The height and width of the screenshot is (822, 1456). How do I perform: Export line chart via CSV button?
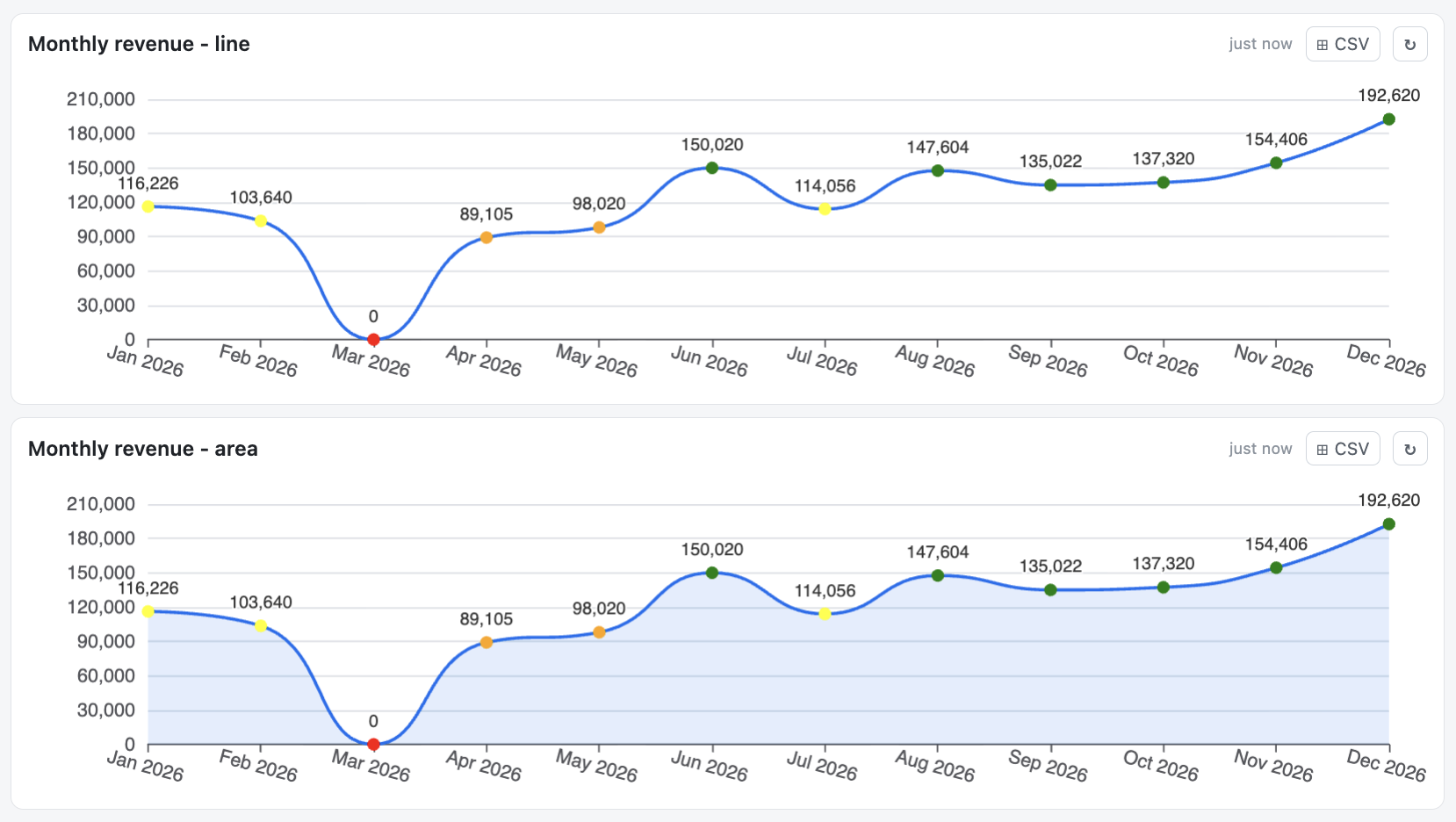[x=1343, y=44]
